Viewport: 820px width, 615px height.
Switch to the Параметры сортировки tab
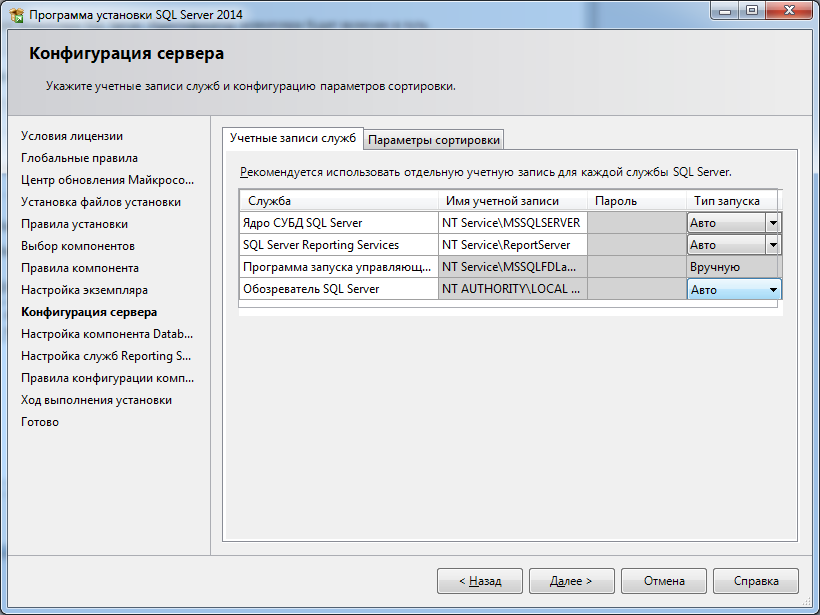[x=434, y=139]
